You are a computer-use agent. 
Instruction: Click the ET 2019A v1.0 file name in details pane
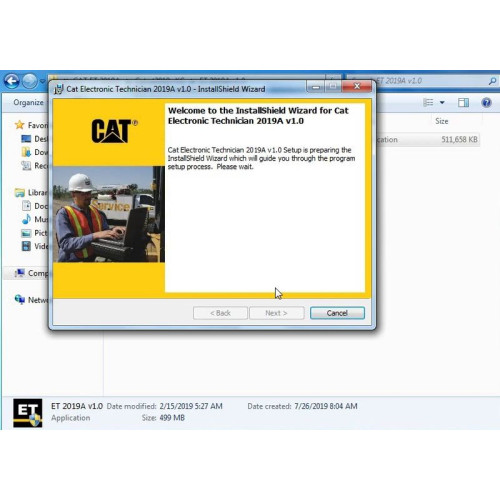coord(77,406)
